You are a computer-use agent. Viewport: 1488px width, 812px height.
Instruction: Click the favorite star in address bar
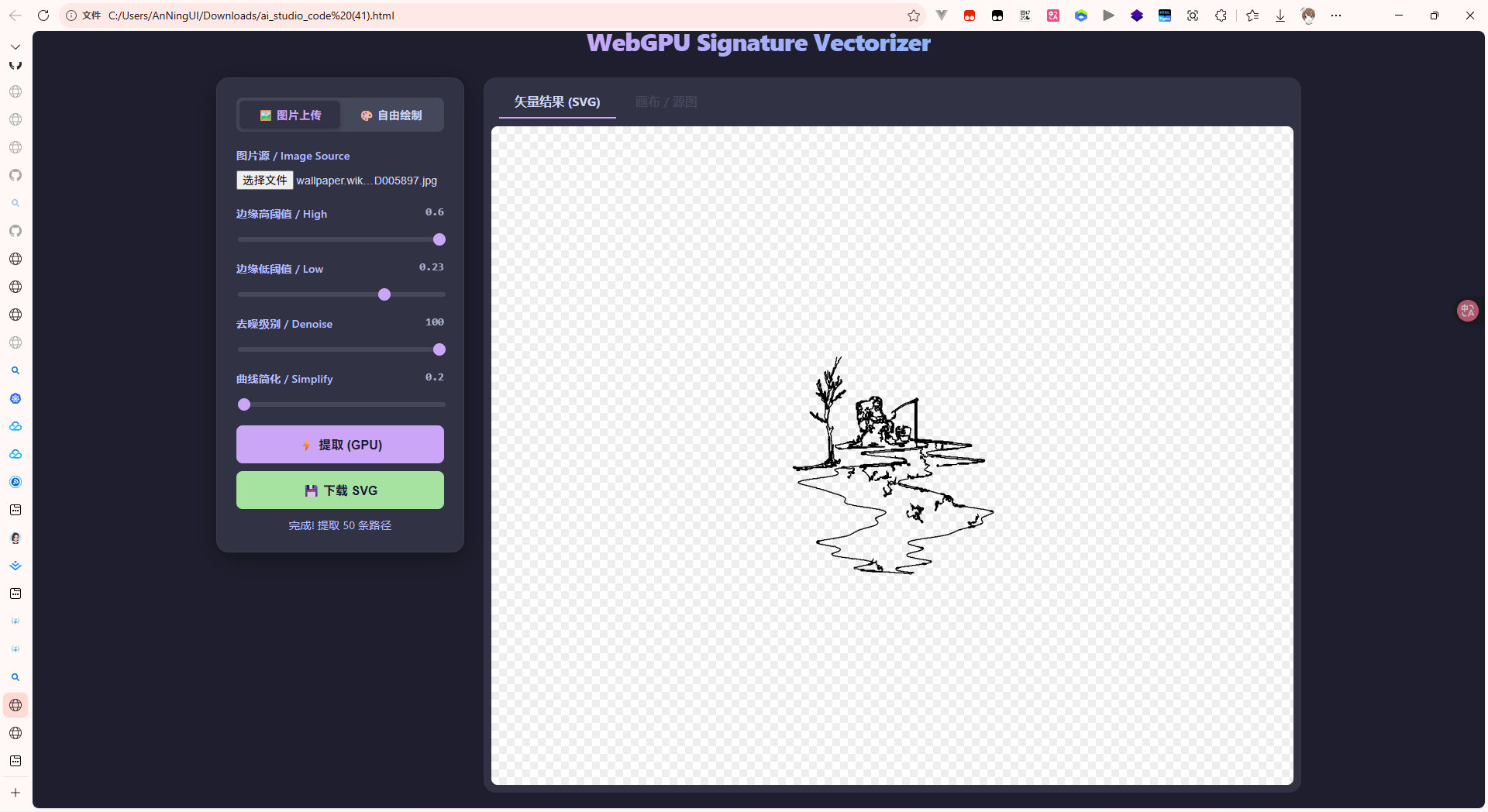(x=914, y=15)
